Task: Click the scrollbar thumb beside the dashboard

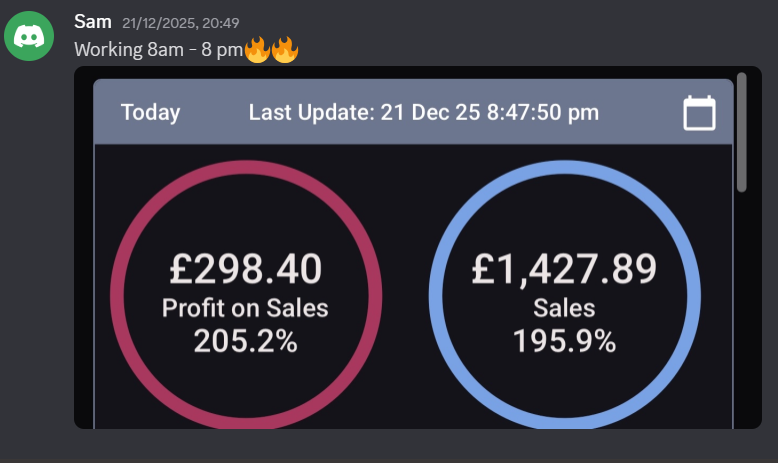Action: 741,130
